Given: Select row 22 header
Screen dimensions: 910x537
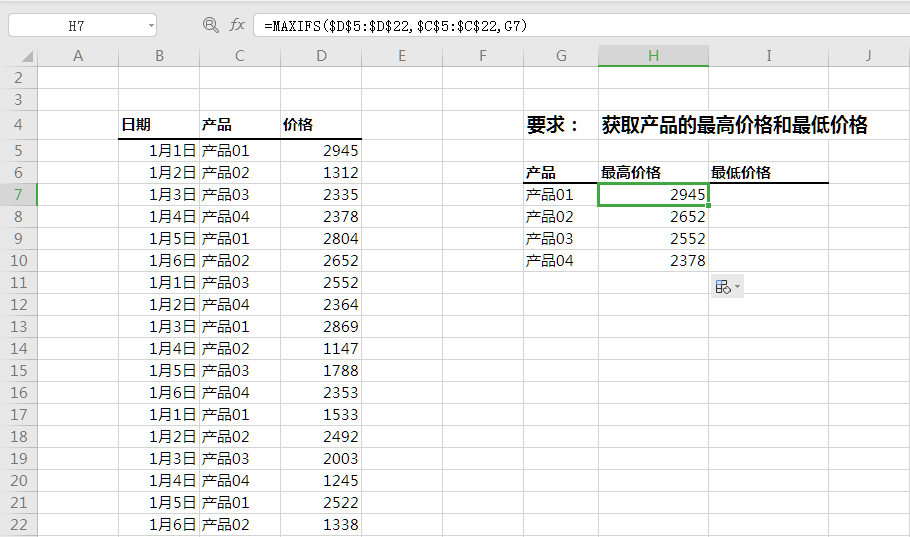Looking at the screenshot, I should coord(19,525).
